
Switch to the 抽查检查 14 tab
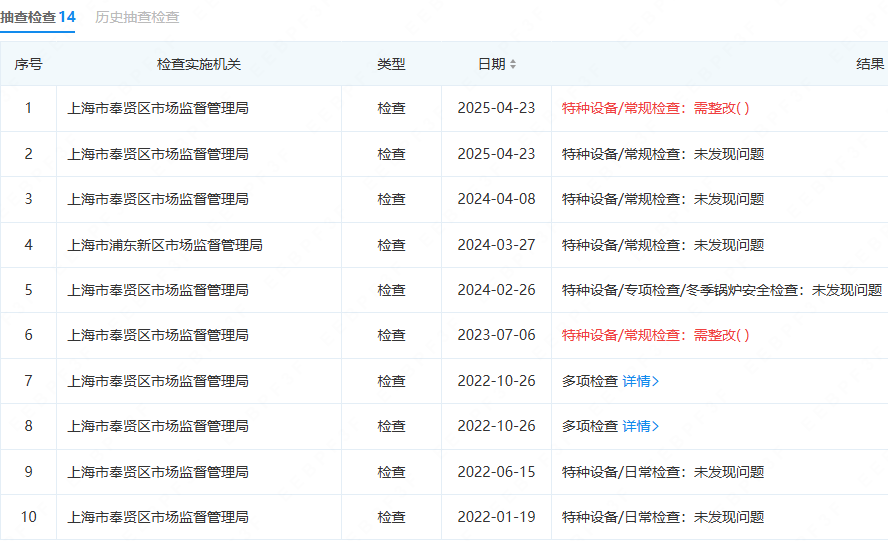[x=38, y=17]
